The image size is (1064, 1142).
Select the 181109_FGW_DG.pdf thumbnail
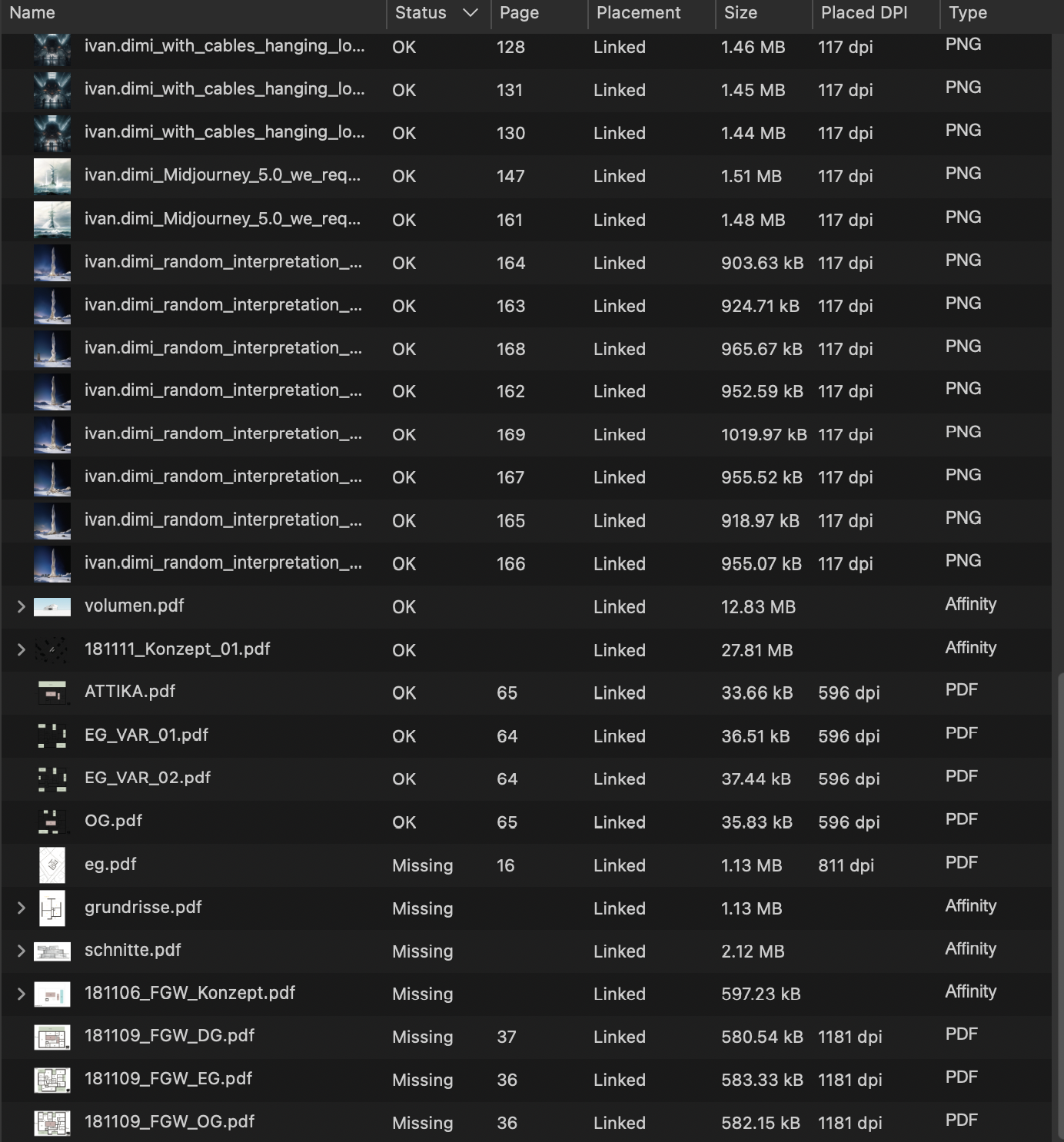[52, 1037]
